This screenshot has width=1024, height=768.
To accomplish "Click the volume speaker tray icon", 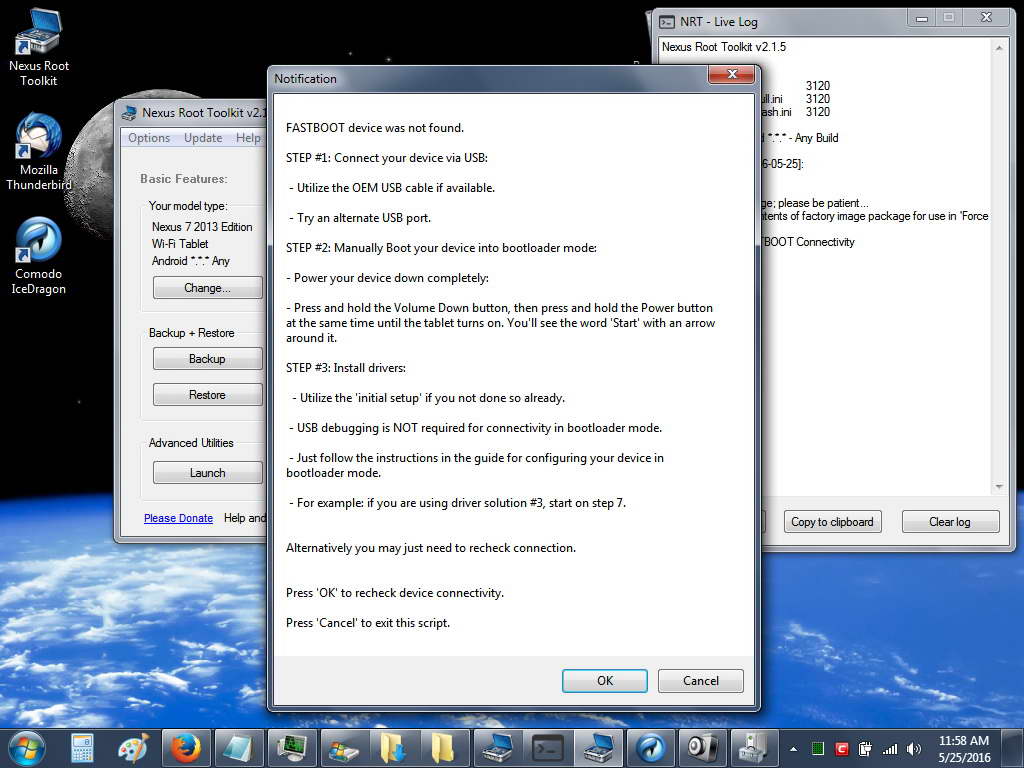I will [x=913, y=748].
